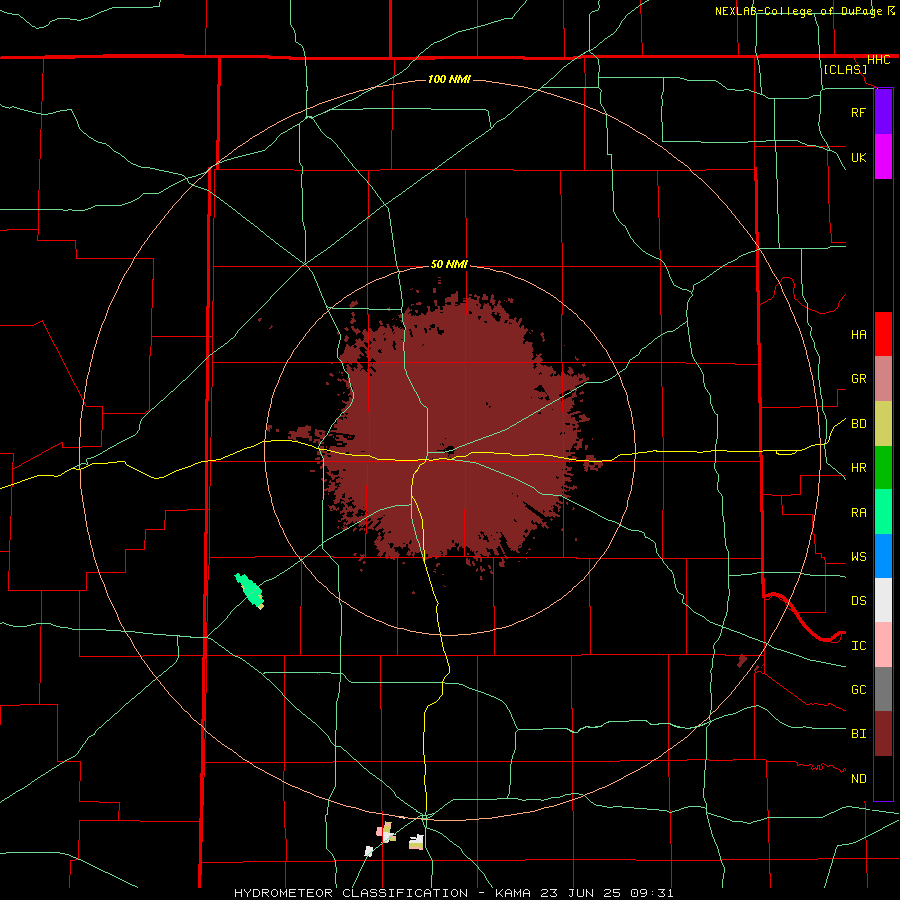
Task: Pick the gray GC legend color block
Action: (883, 689)
